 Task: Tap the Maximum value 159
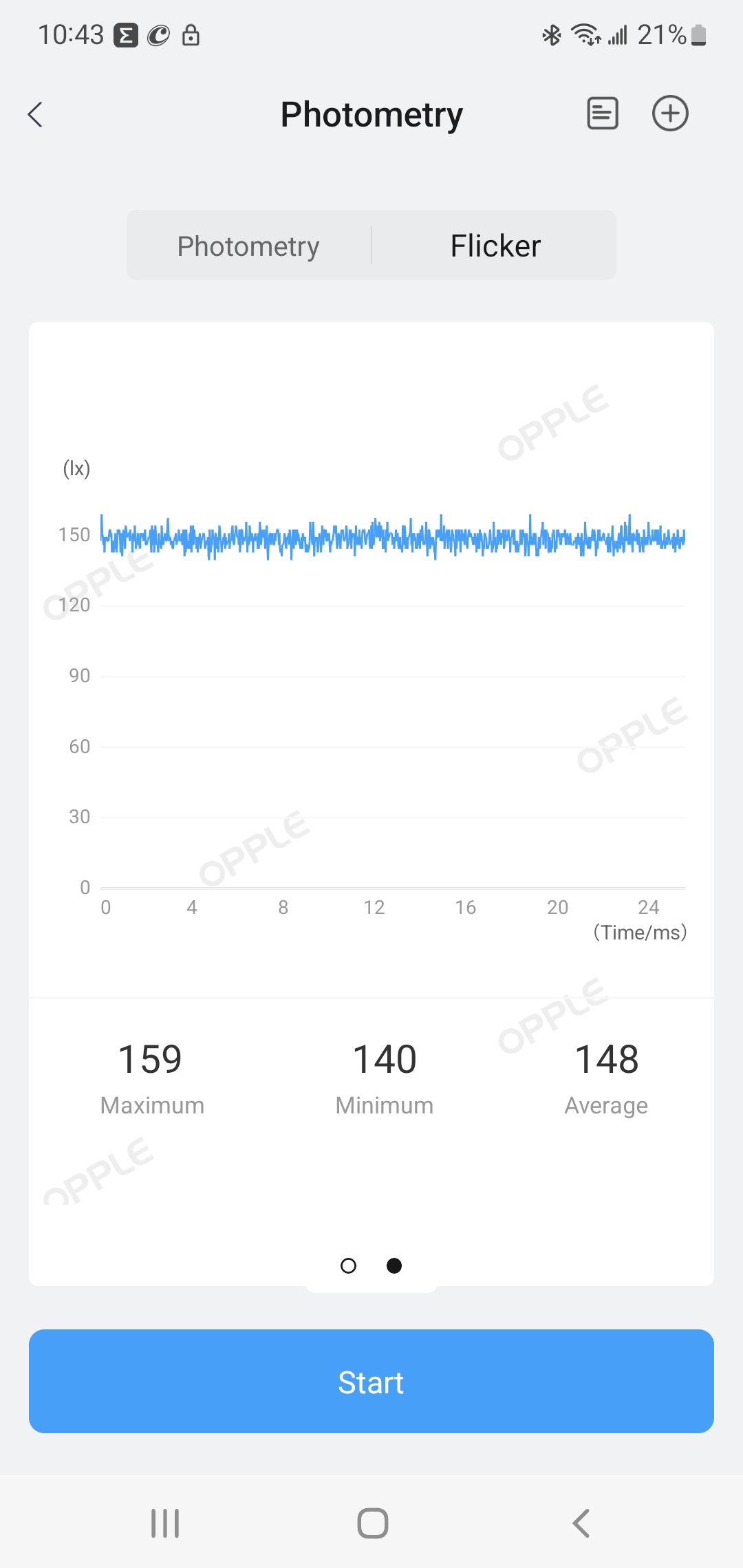point(151,1059)
